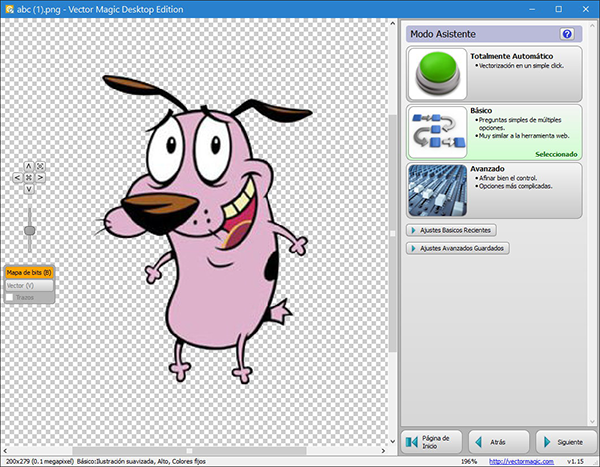
Task: Click the green Seleccionado label
Action: [556, 154]
